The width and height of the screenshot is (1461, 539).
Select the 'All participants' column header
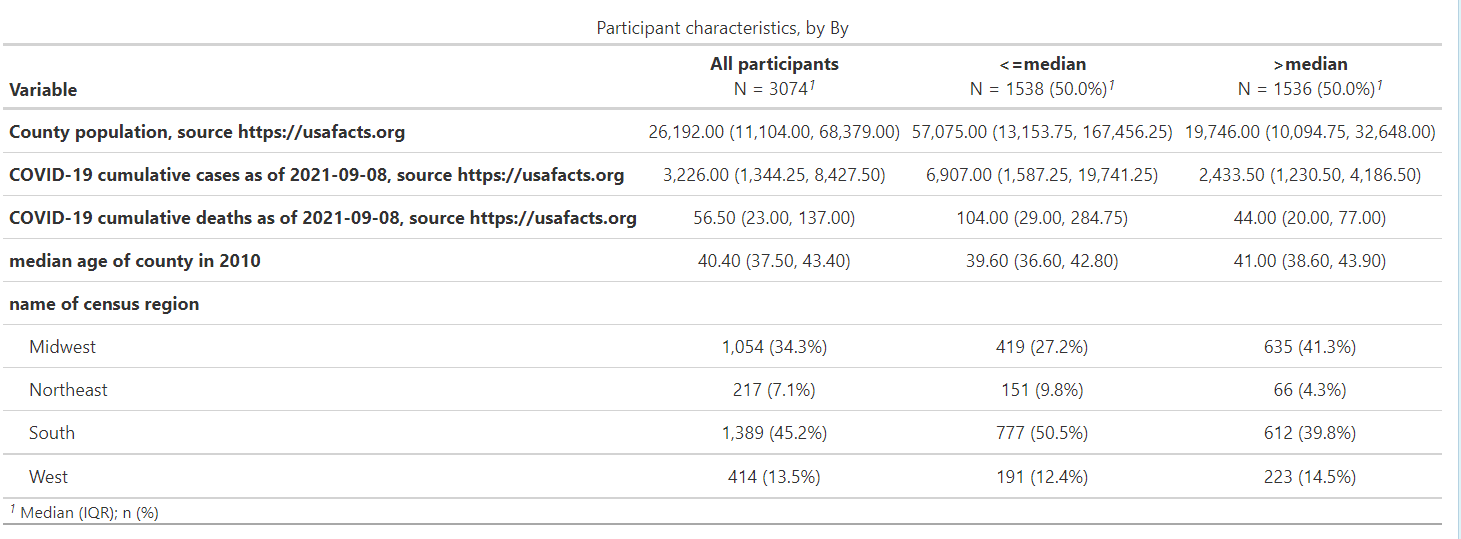point(774,64)
